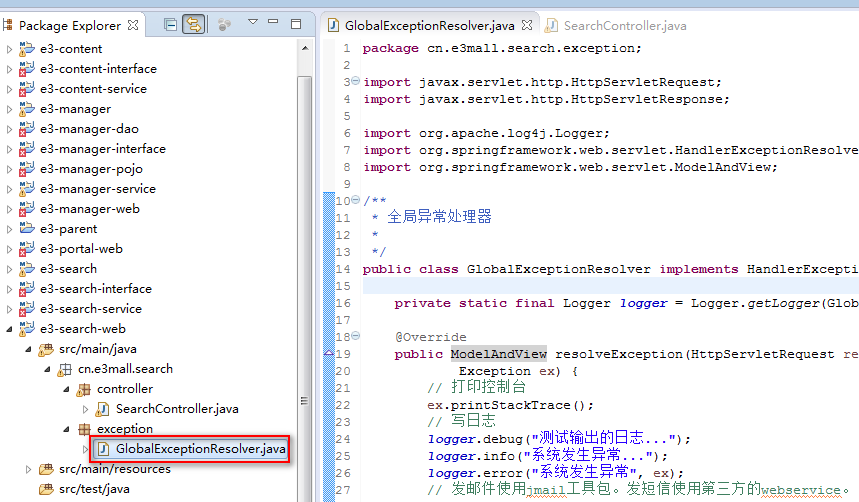Fold the Javadoc comment at line 10

[x=356, y=200]
